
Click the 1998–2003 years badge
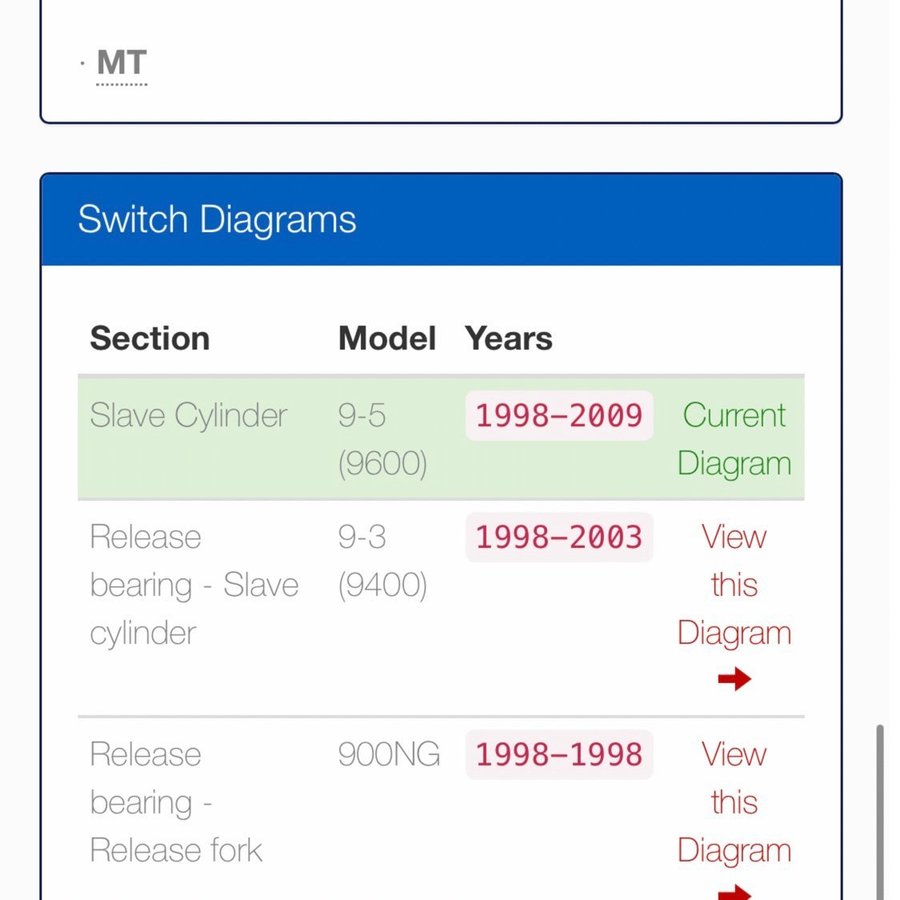click(x=559, y=538)
